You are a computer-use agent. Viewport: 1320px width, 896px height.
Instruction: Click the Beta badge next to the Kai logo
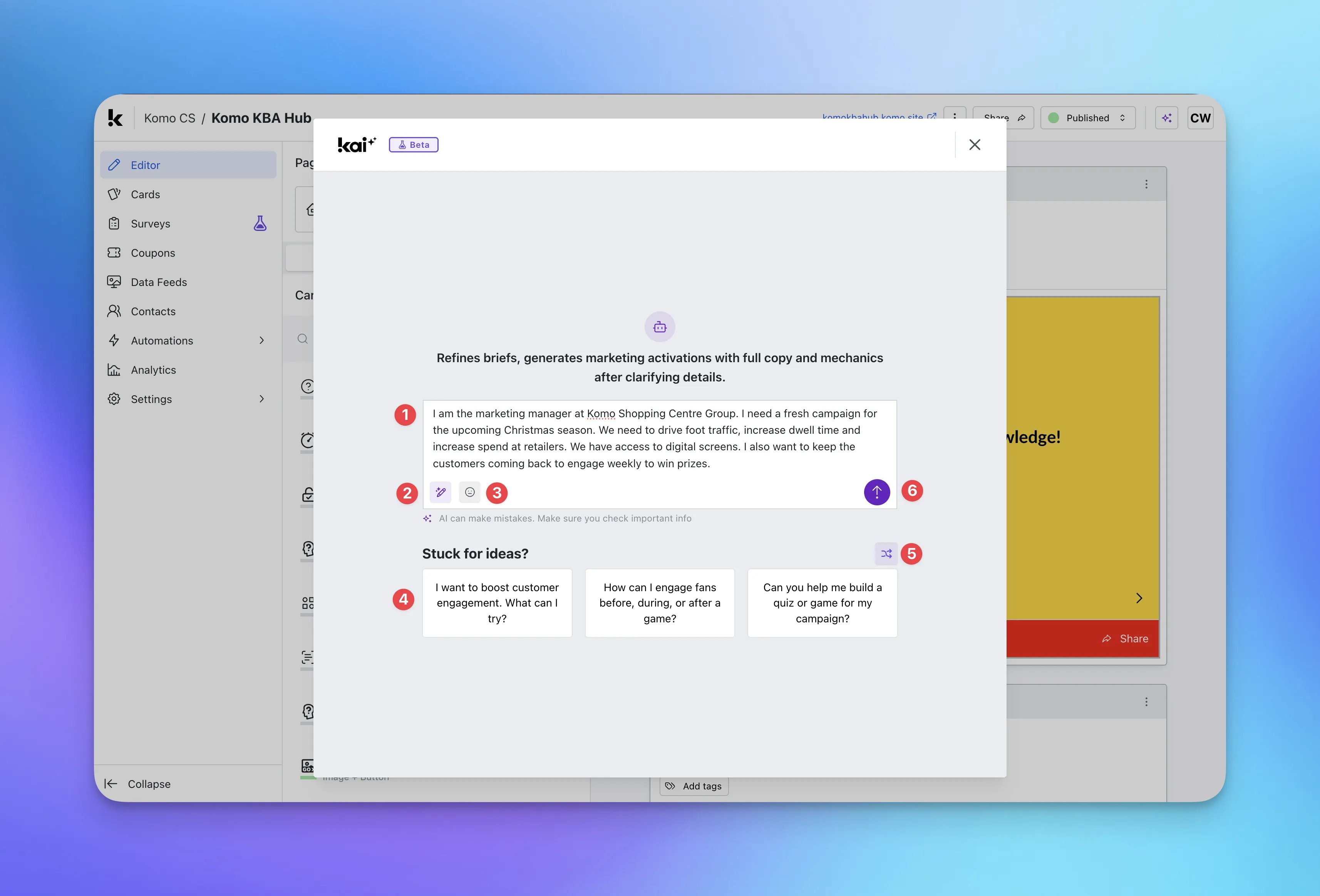[x=414, y=145]
